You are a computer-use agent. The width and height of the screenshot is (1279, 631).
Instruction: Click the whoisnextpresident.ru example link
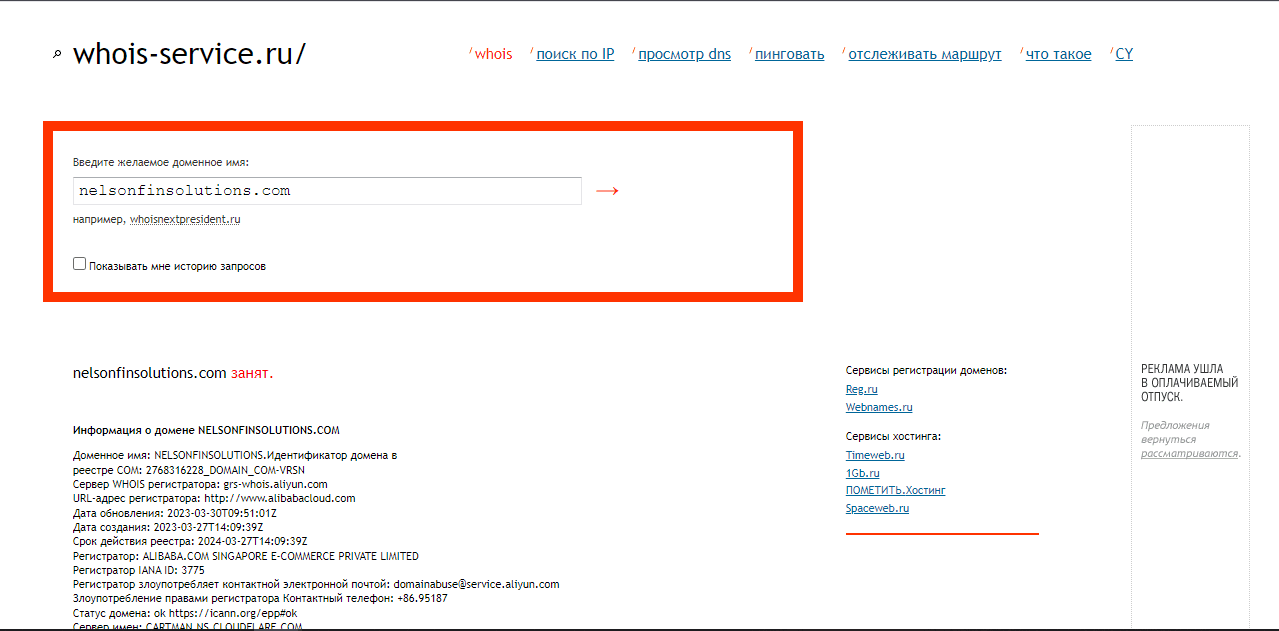(x=185, y=219)
